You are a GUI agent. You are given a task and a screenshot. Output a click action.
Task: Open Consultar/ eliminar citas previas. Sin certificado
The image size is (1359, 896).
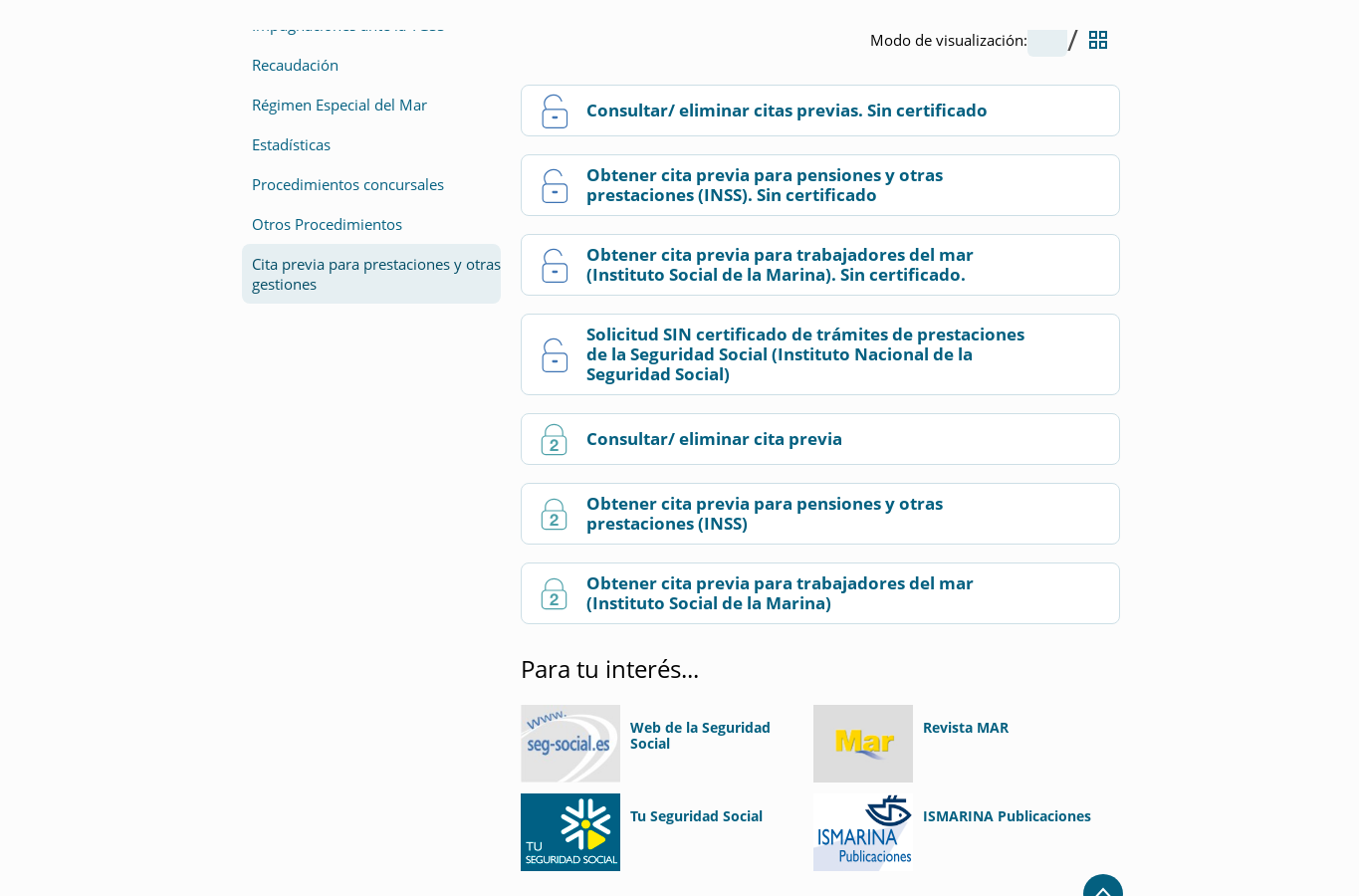click(787, 111)
